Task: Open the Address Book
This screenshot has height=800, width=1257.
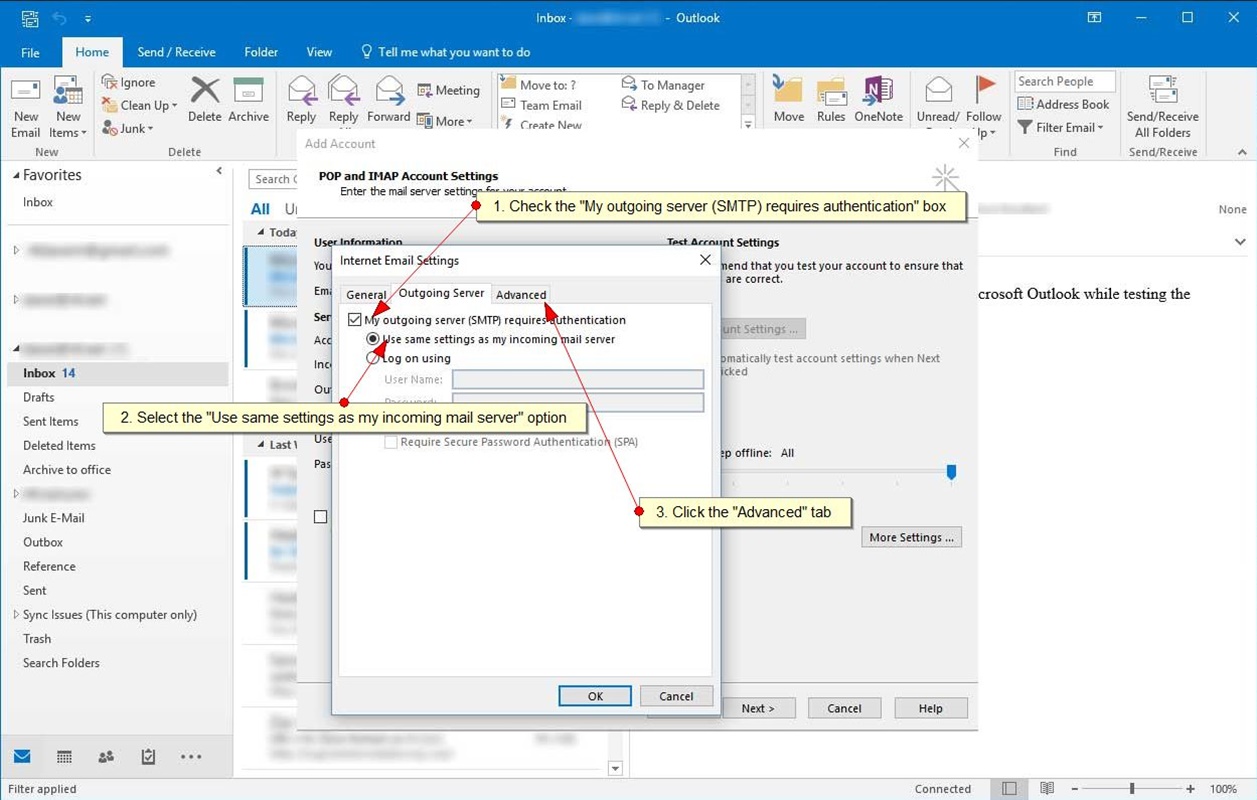Action: tap(1063, 104)
